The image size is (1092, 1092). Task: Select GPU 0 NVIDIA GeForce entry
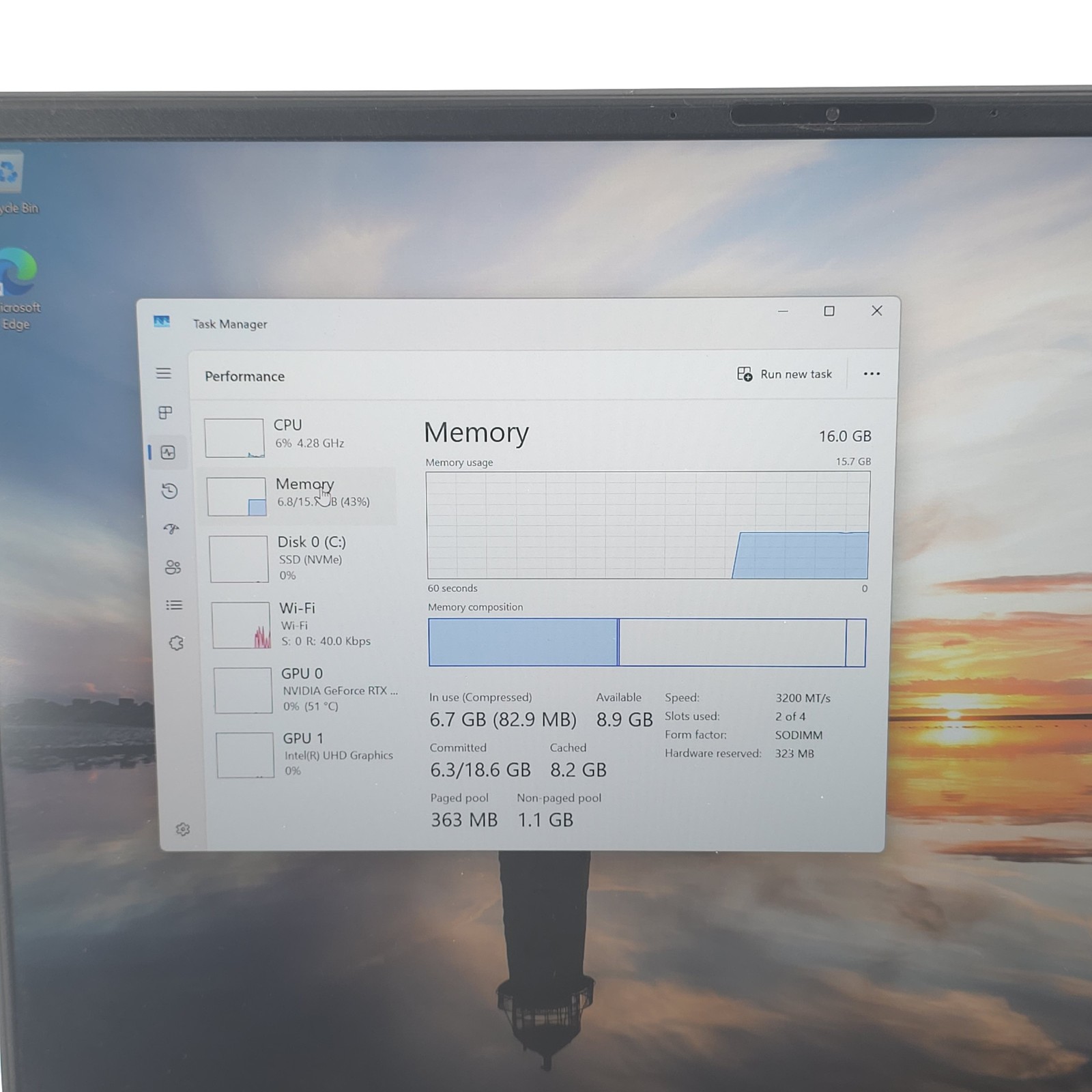pos(306,690)
